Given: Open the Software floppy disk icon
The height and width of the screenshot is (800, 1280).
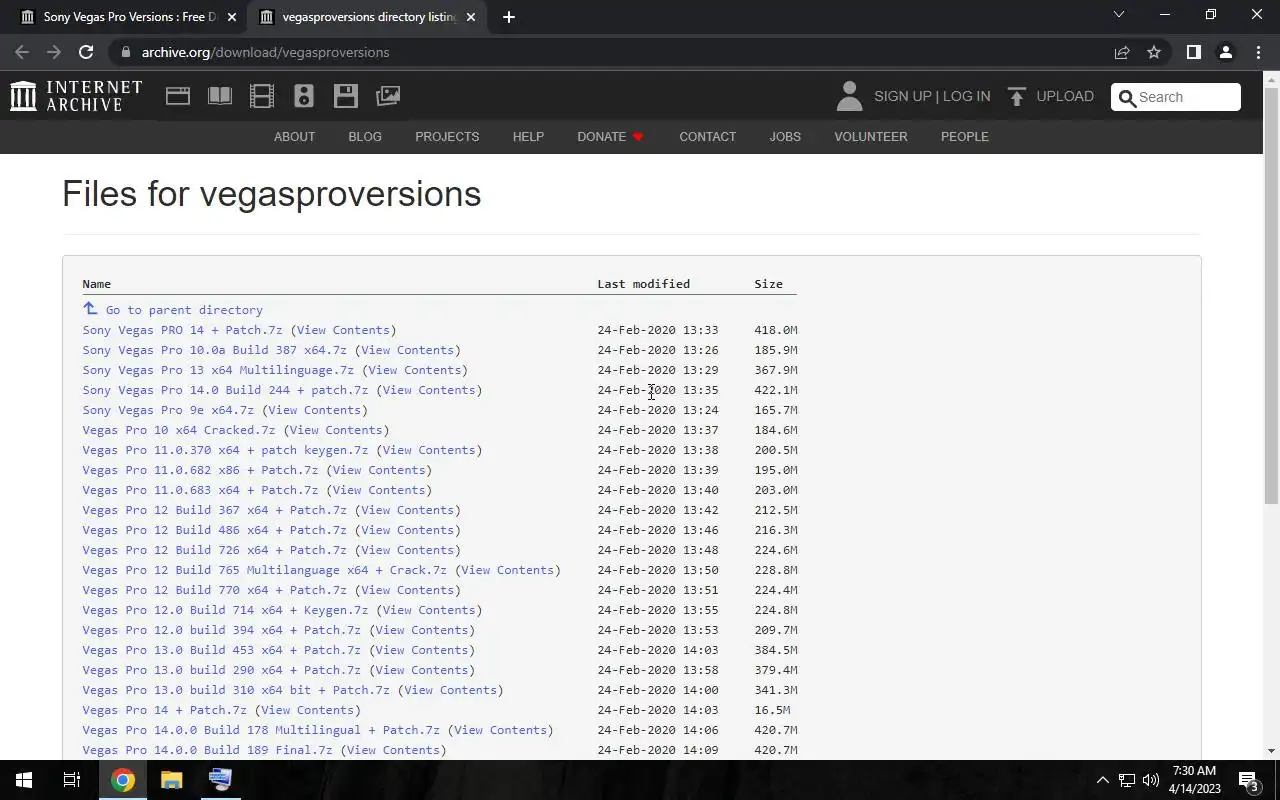Looking at the screenshot, I should (346, 96).
